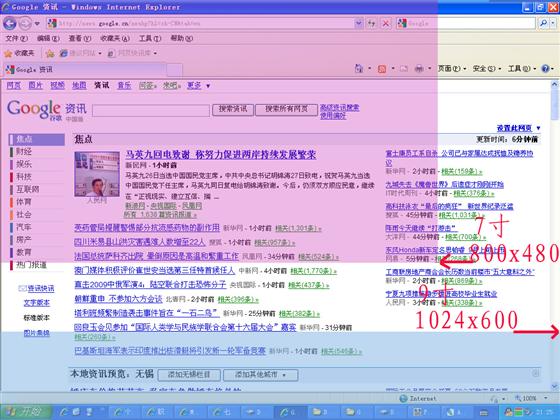Viewport: 560px width, 420px height.
Task: Click the magnifier search icon
Action: (x=543, y=24)
